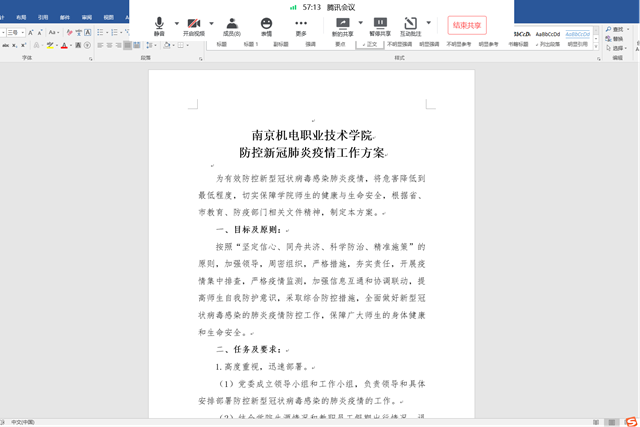Click the 更多 three-dots icon

click(301, 26)
